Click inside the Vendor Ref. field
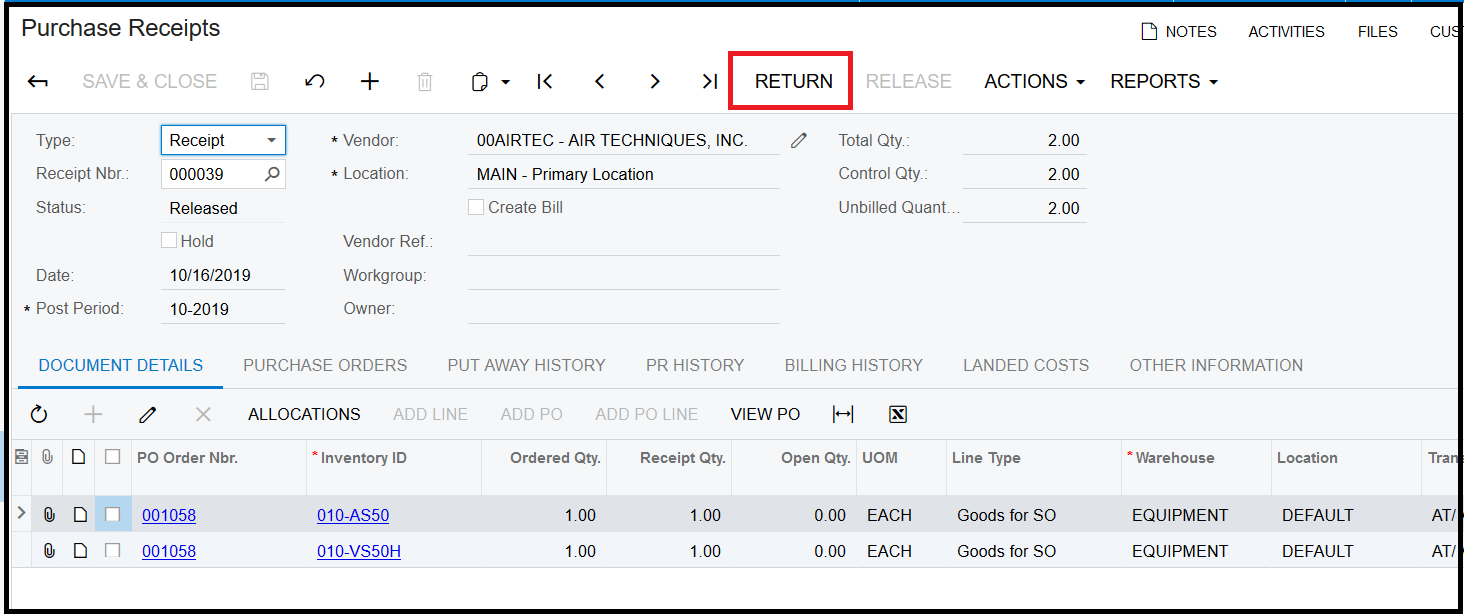This screenshot has width=1464, height=614. [620, 240]
